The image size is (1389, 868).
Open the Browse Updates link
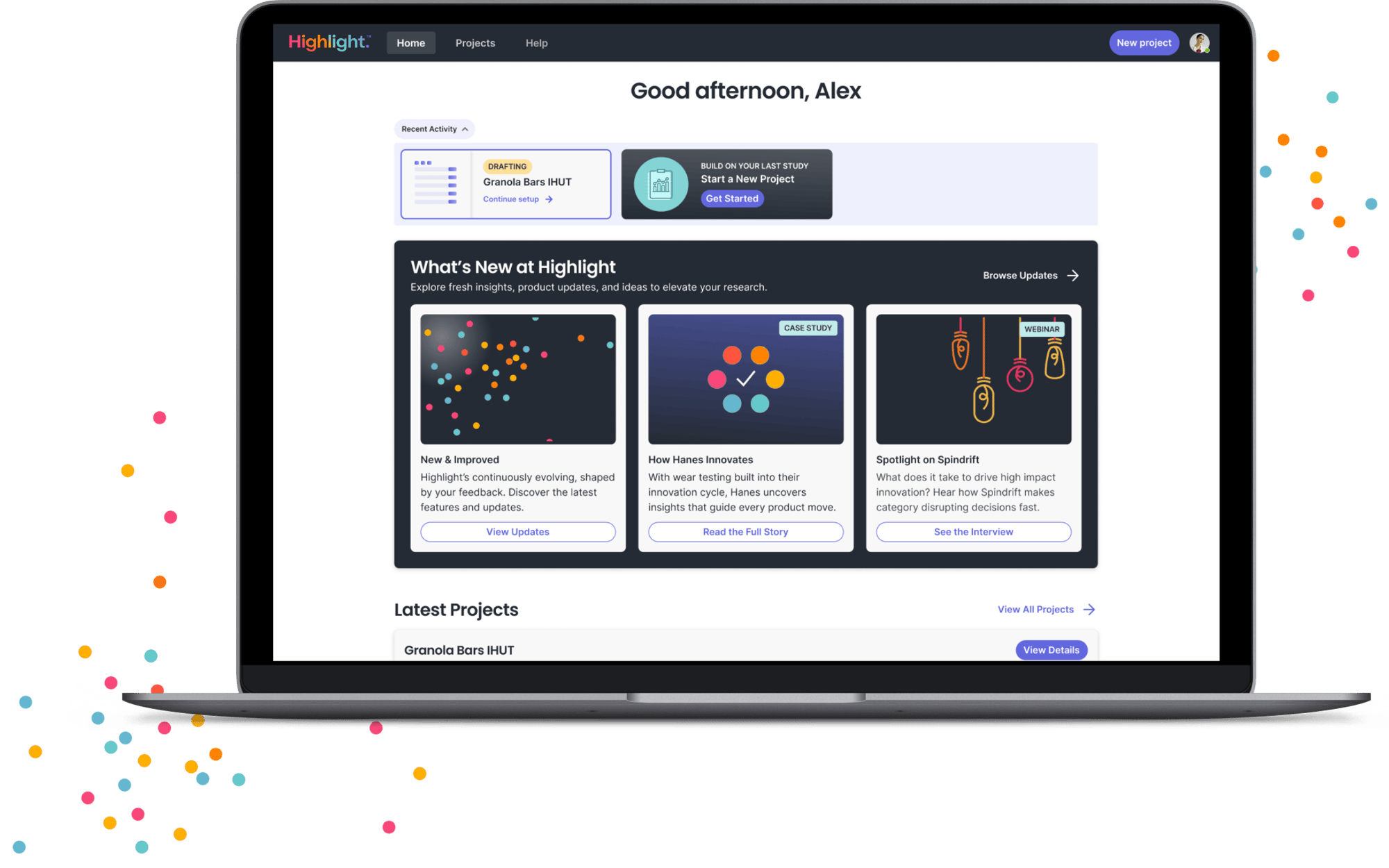pos(1020,276)
